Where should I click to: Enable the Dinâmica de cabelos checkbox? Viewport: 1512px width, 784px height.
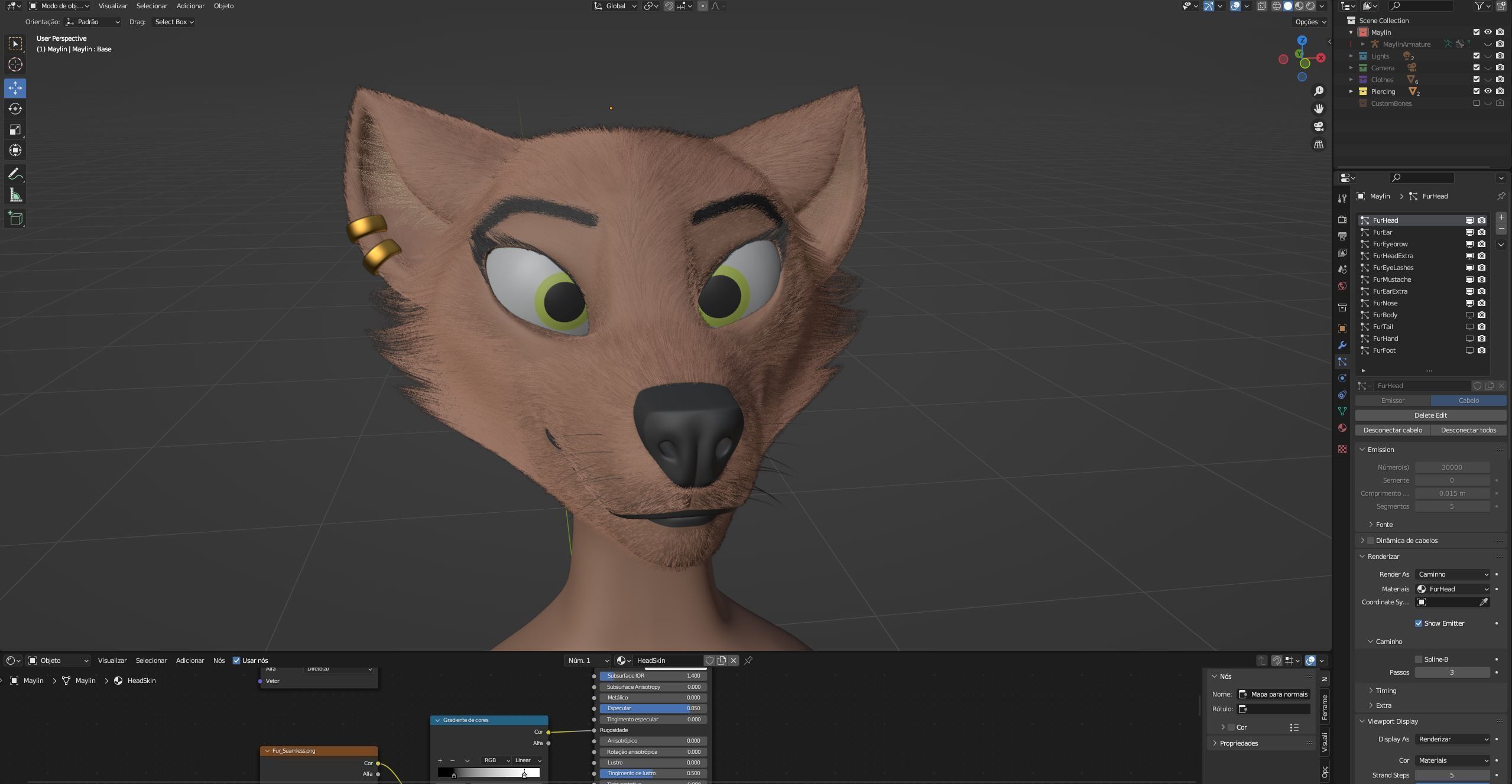tap(1371, 541)
